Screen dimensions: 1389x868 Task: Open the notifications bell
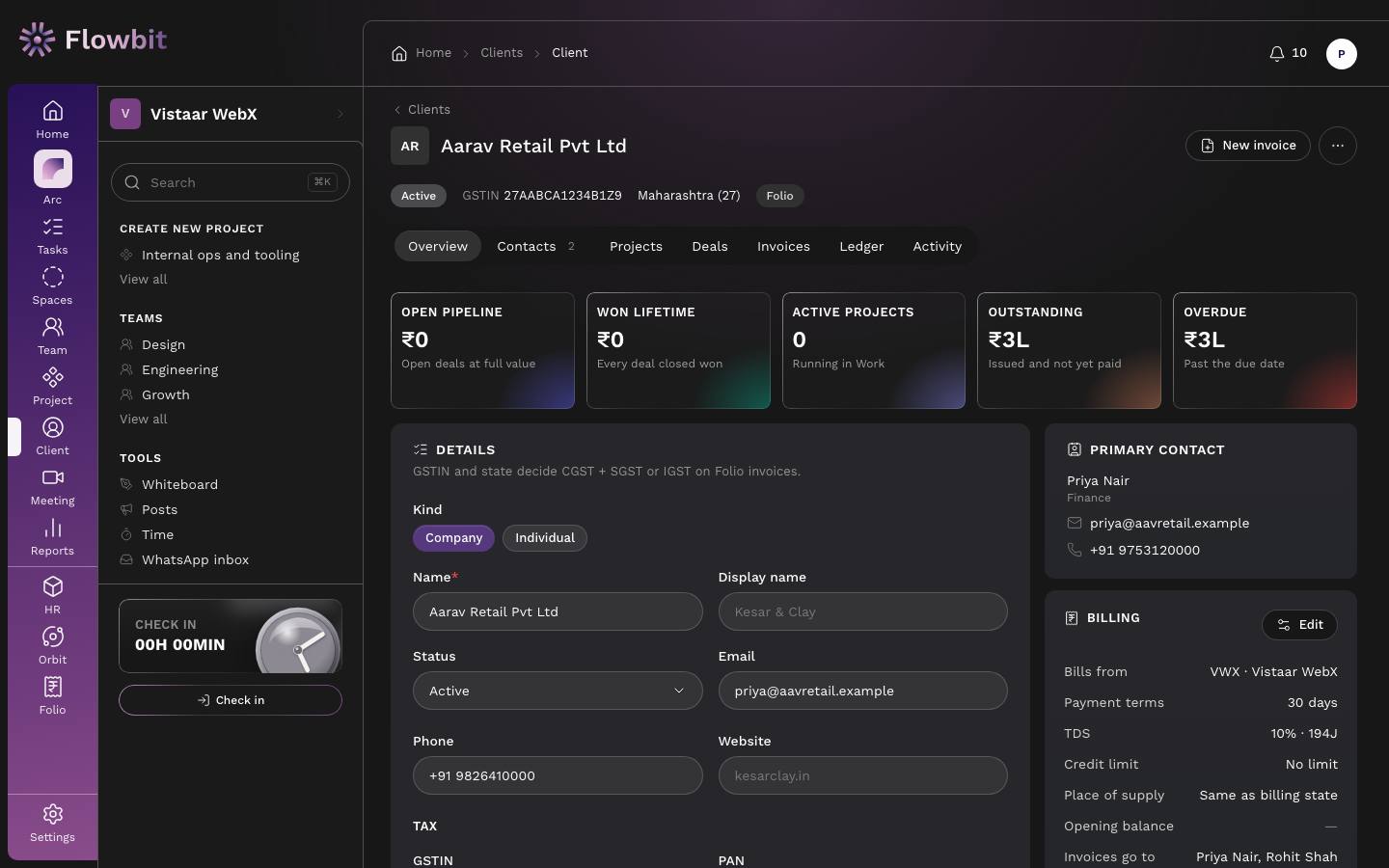click(1288, 53)
